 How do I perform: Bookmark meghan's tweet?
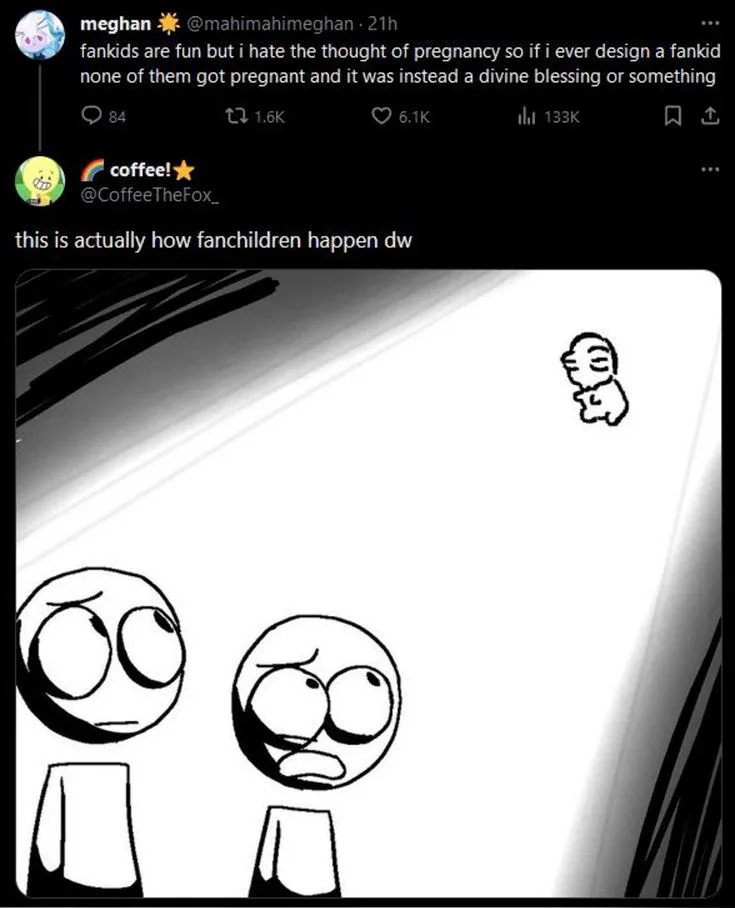(672, 116)
